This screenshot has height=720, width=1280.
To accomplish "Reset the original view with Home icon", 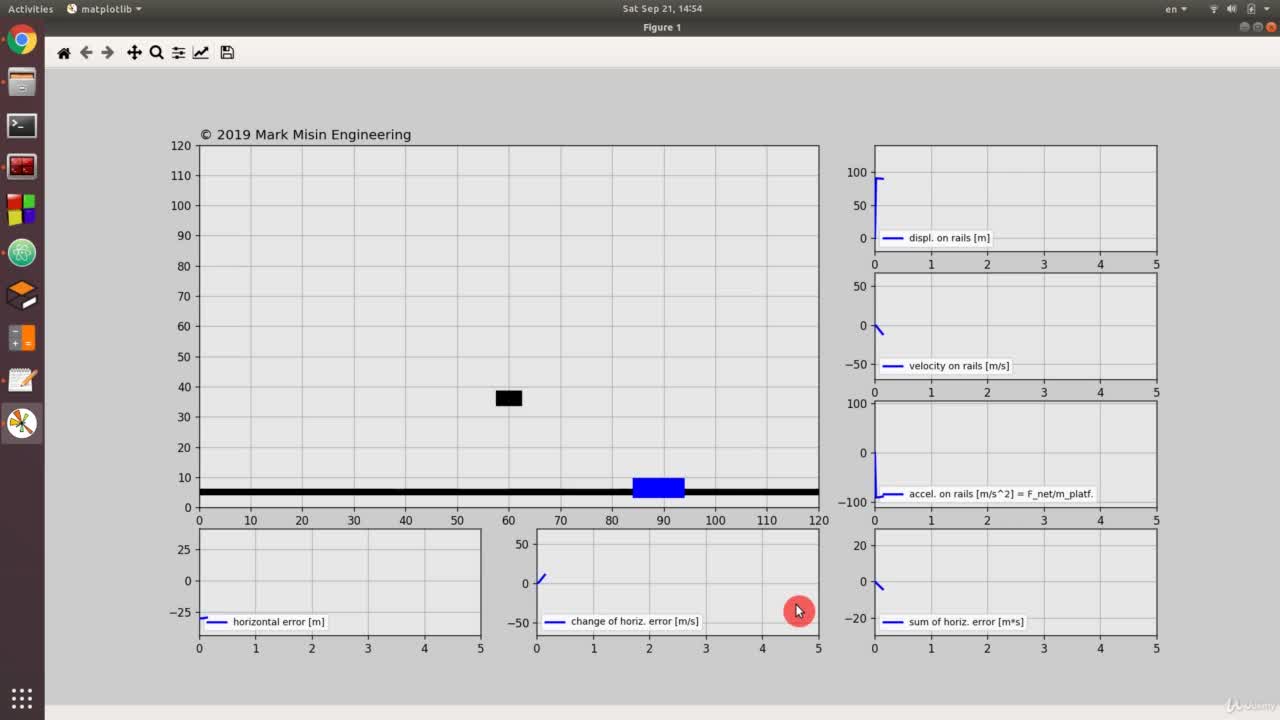I will 64,53.
